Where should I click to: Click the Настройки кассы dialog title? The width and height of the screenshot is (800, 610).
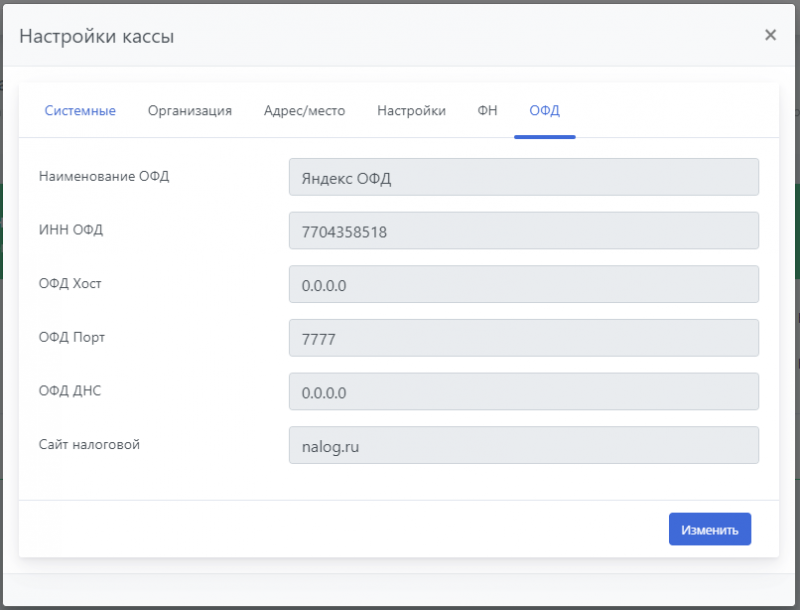point(97,37)
